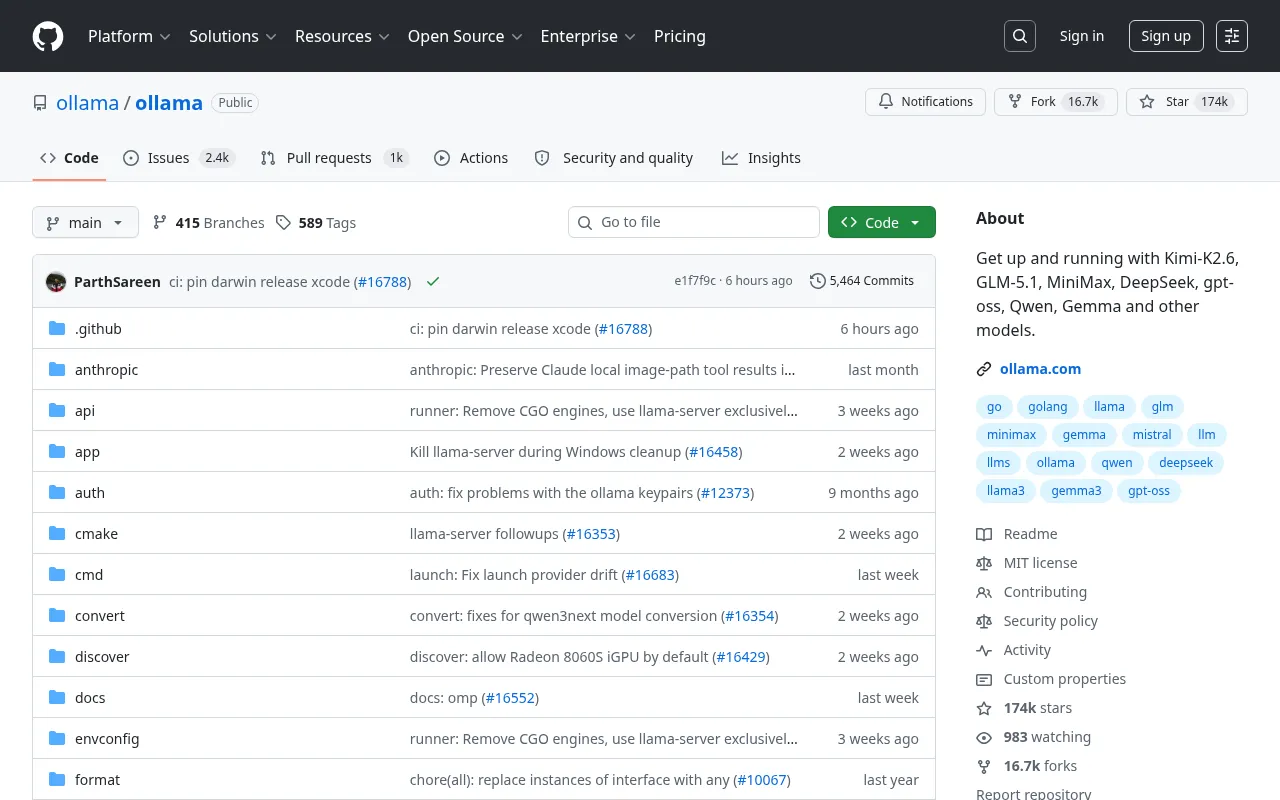Click the convert folder icon
Screen dimensions: 1280x800
coord(57,616)
